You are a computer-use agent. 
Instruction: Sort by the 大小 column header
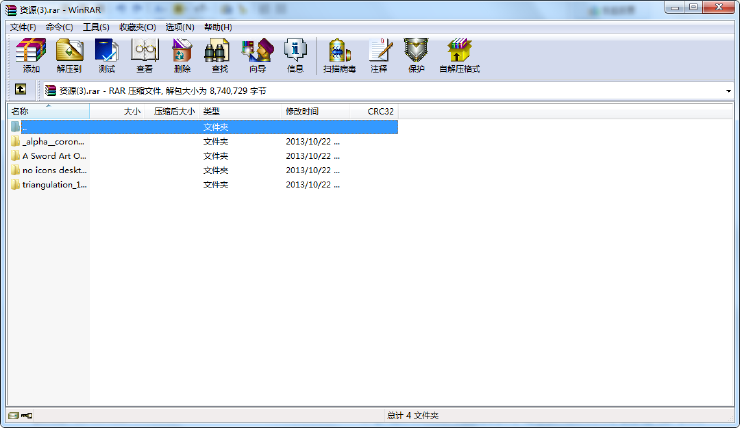point(117,111)
